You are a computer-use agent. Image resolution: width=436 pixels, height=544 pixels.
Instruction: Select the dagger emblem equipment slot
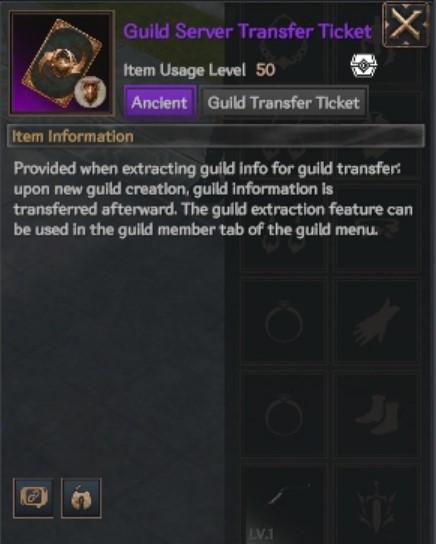click(x=377, y=505)
